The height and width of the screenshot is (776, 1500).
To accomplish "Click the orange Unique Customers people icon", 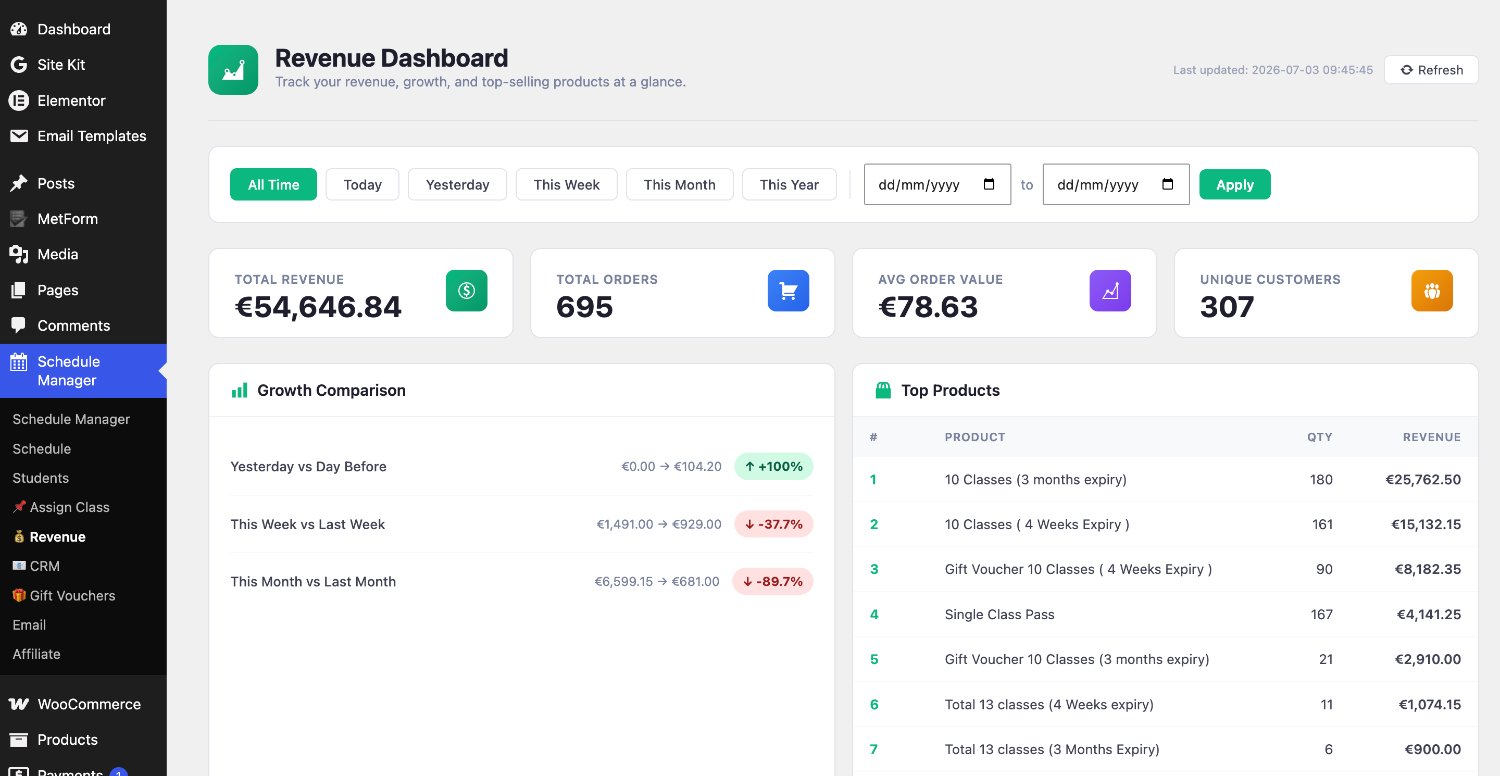I will tap(1432, 291).
